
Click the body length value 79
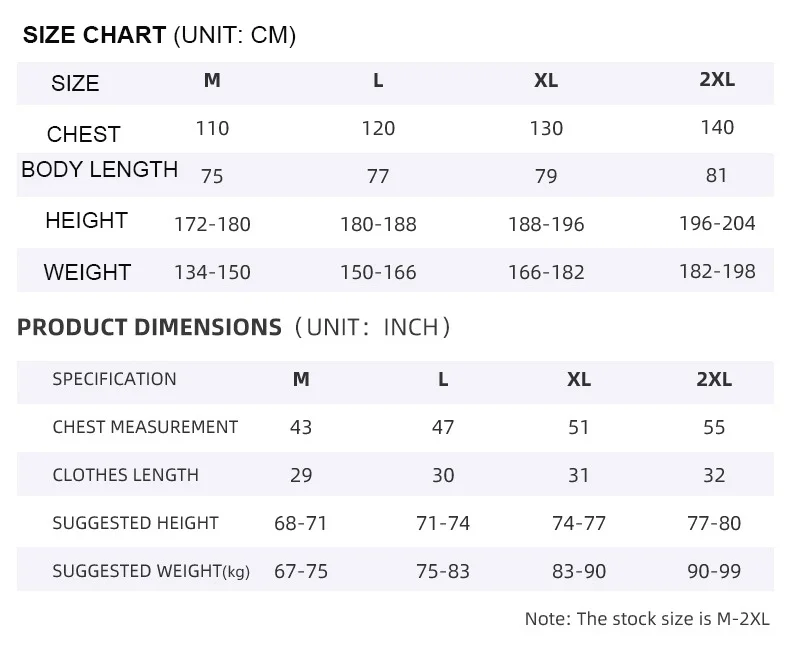pos(546,176)
